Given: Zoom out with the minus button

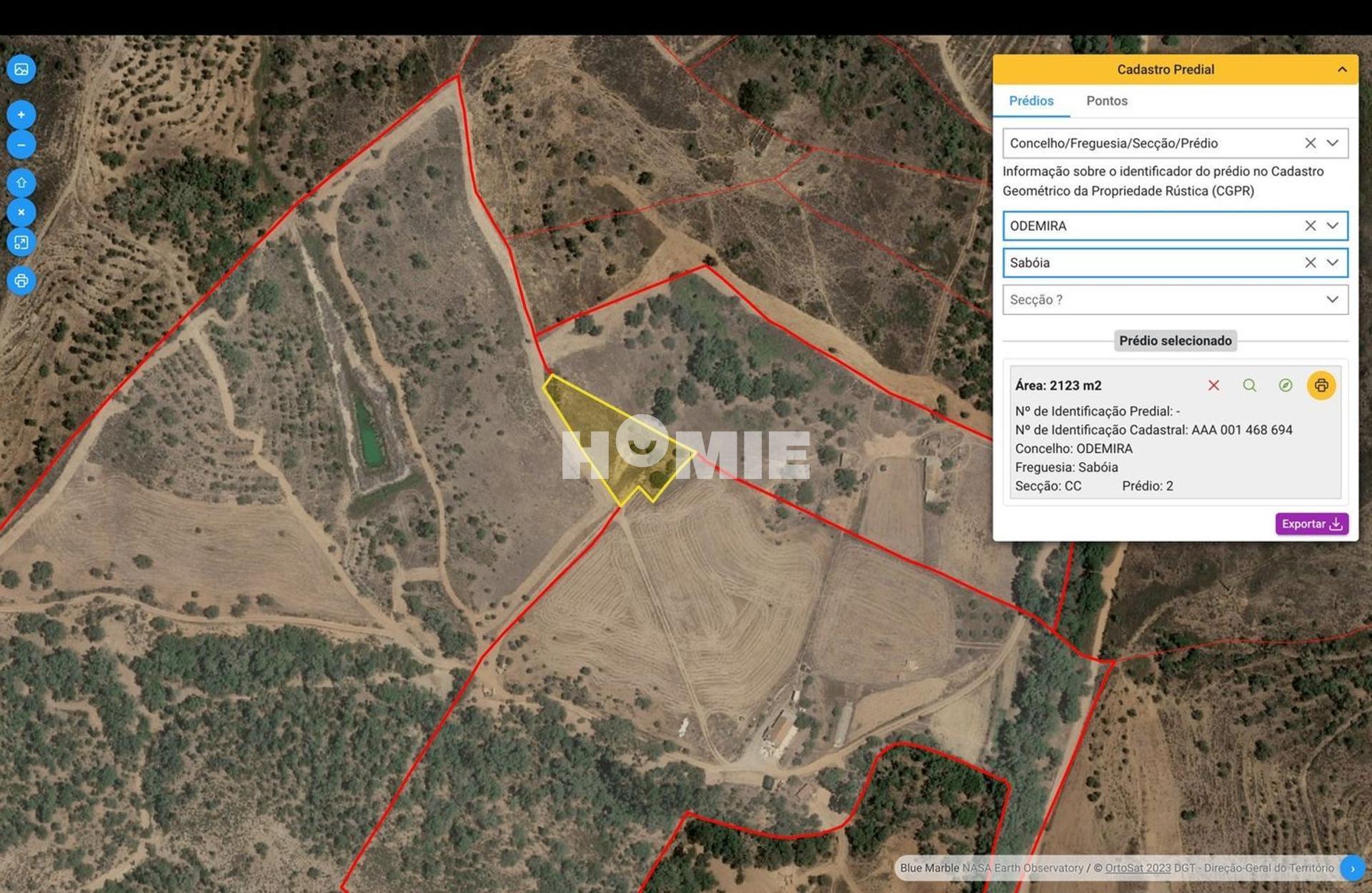Looking at the screenshot, I should [21, 145].
